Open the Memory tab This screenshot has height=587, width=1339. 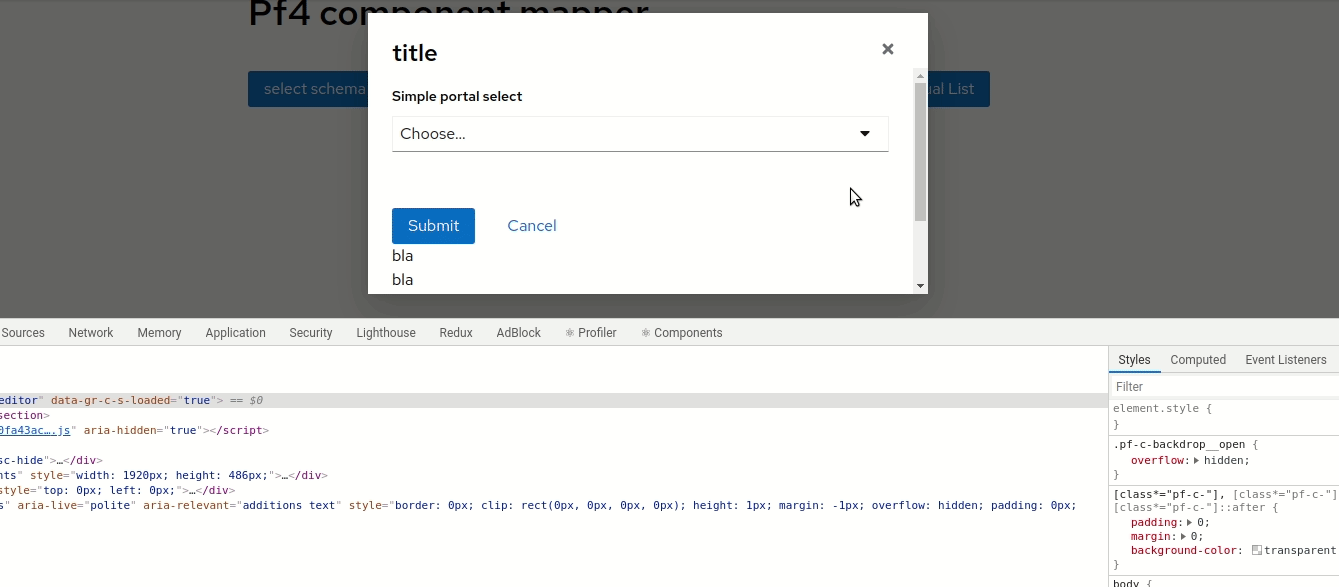click(159, 333)
